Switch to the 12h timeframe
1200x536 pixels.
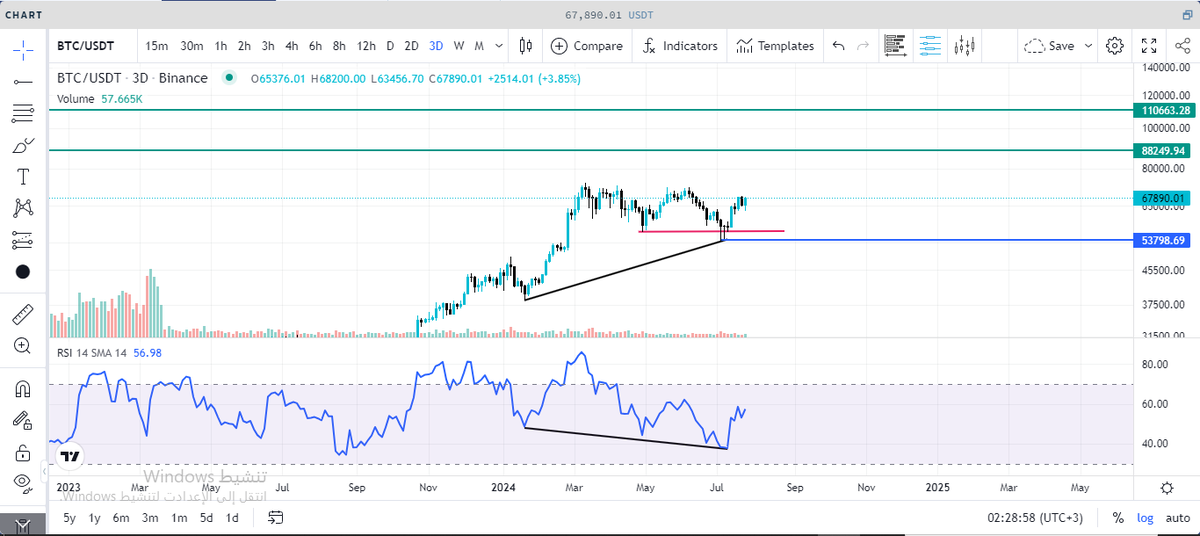[366, 46]
